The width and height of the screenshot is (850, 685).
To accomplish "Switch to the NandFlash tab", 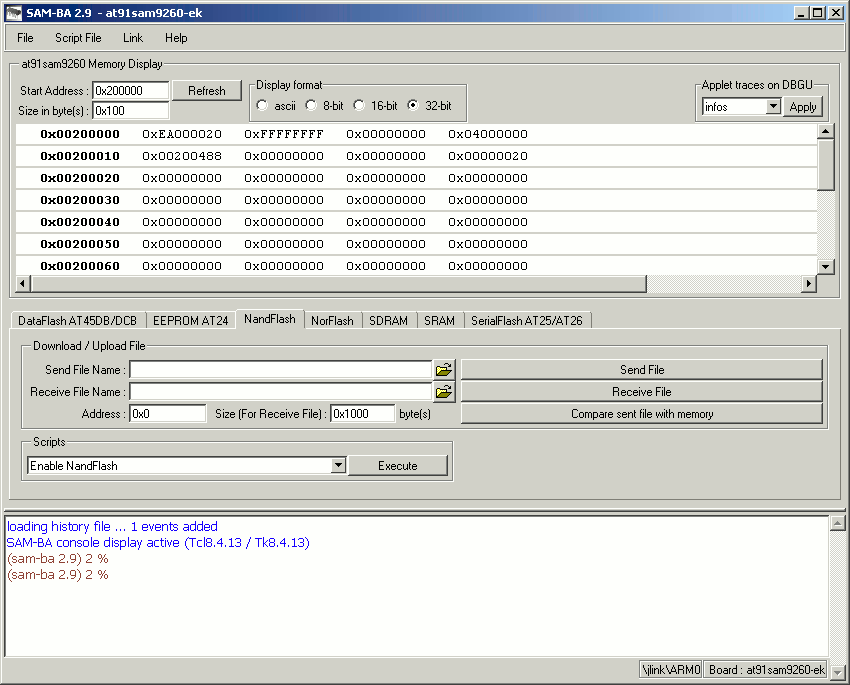I will [270, 319].
